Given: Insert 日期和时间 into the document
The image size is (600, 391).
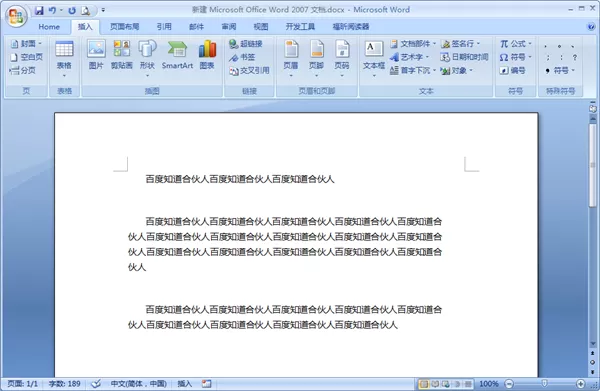Looking at the screenshot, I should point(465,57).
